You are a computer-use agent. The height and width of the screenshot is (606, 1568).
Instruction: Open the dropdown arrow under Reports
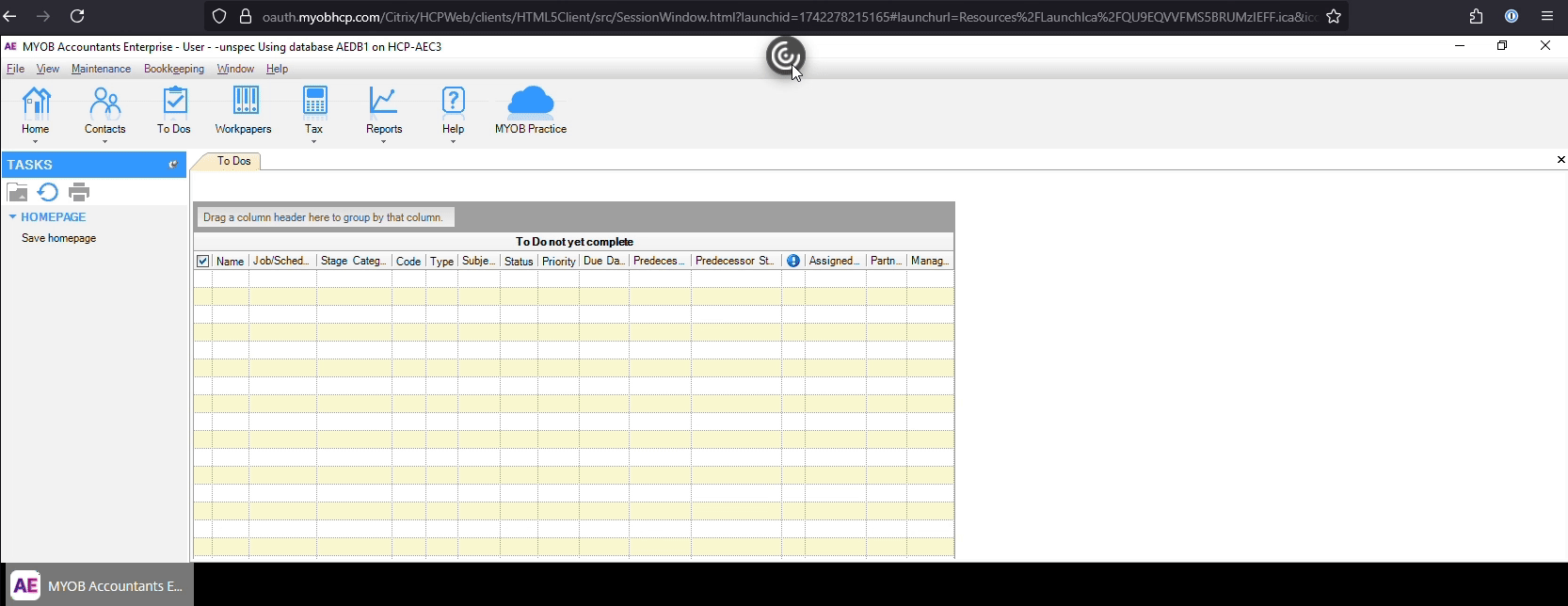point(384,142)
